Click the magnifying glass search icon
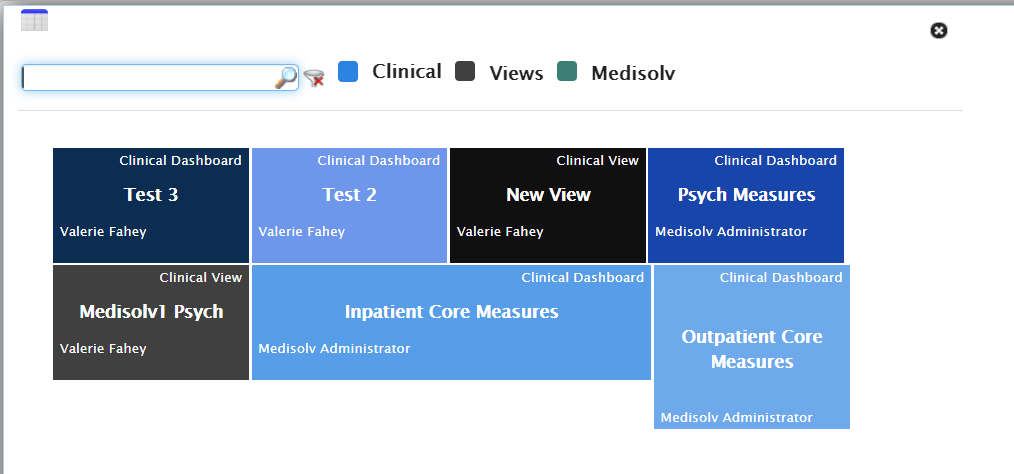Viewport: 1014px width, 474px height. coord(286,78)
